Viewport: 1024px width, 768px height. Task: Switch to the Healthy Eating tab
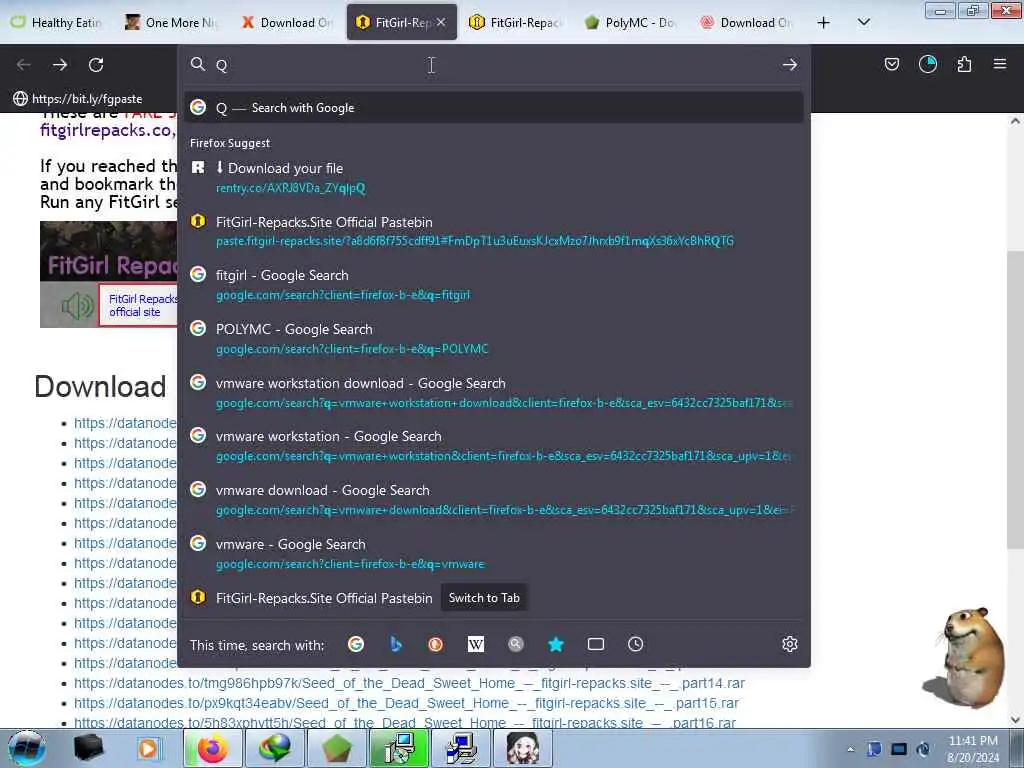coord(57,22)
